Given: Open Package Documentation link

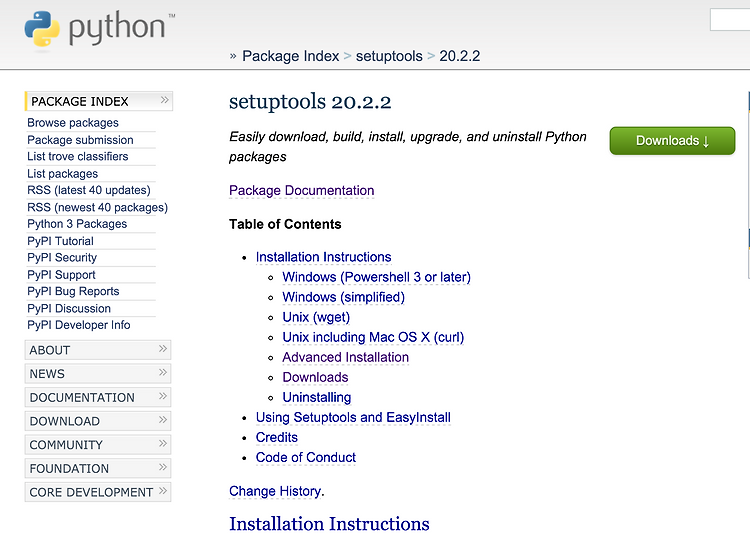Looking at the screenshot, I should 301,190.
